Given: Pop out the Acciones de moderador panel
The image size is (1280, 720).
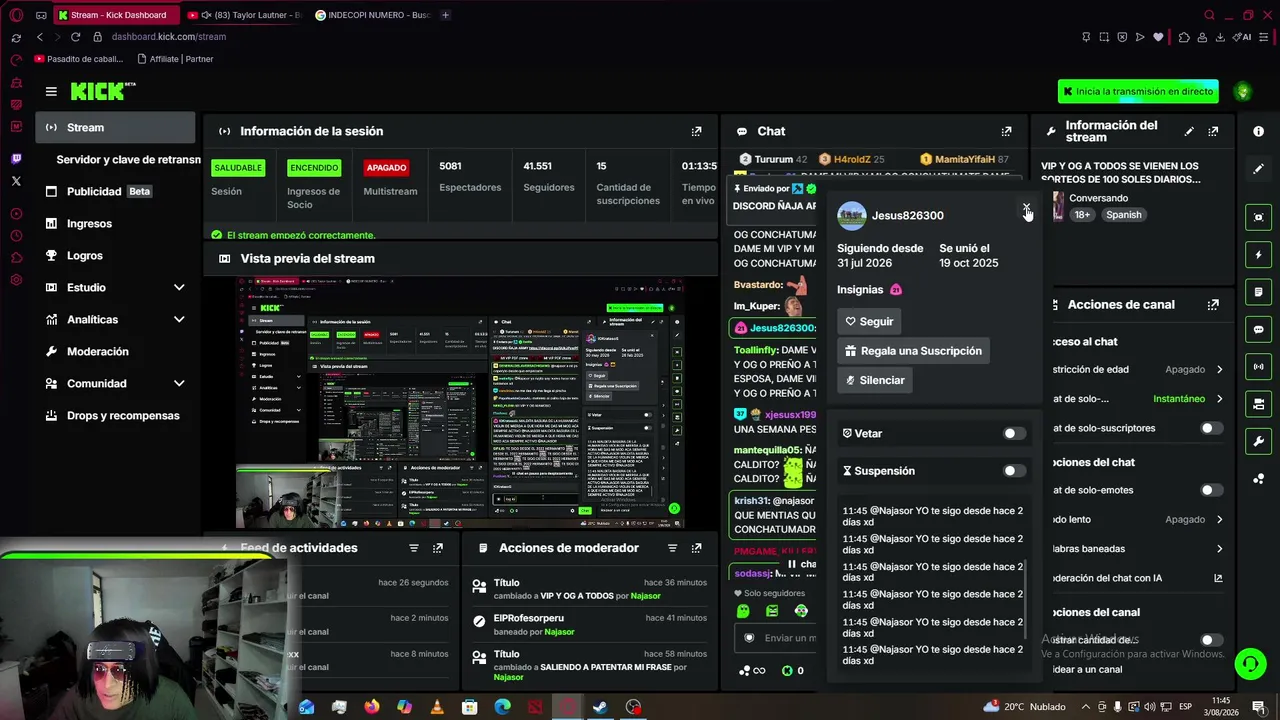Looking at the screenshot, I should [x=697, y=548].
